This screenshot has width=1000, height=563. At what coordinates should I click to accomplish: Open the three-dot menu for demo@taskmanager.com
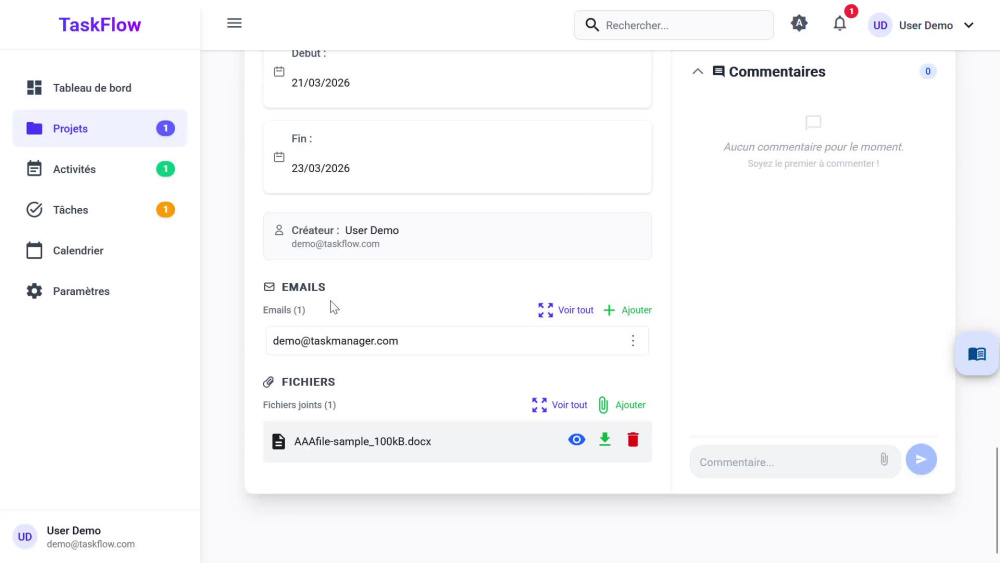[633, 340]
